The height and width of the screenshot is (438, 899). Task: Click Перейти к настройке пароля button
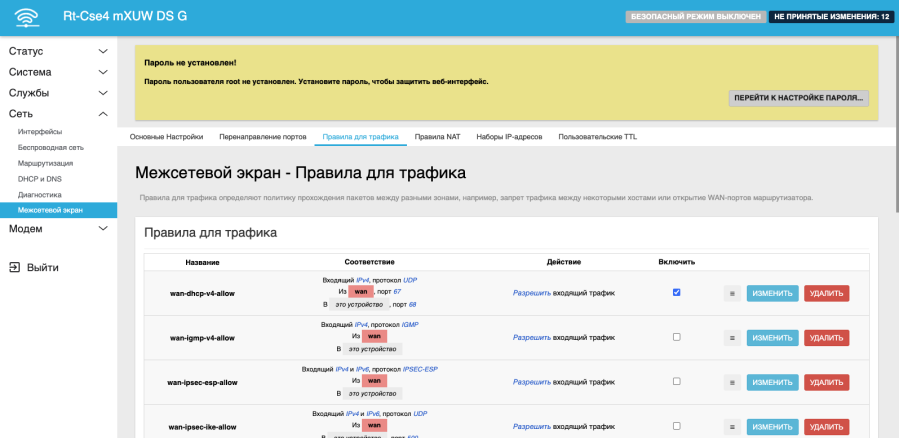pos(798,97)
